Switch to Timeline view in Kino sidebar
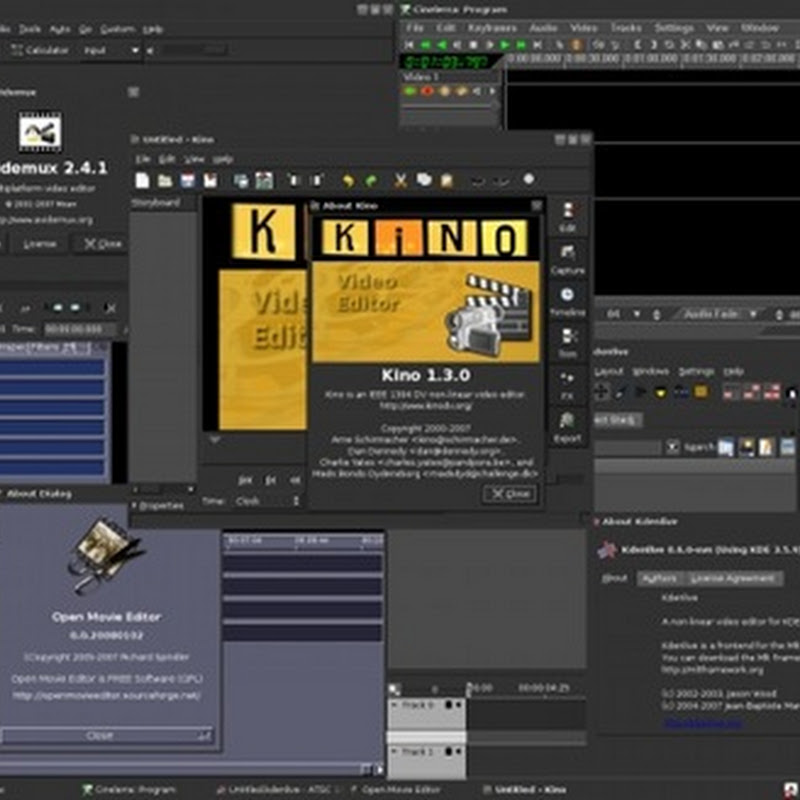 (568, 301)
